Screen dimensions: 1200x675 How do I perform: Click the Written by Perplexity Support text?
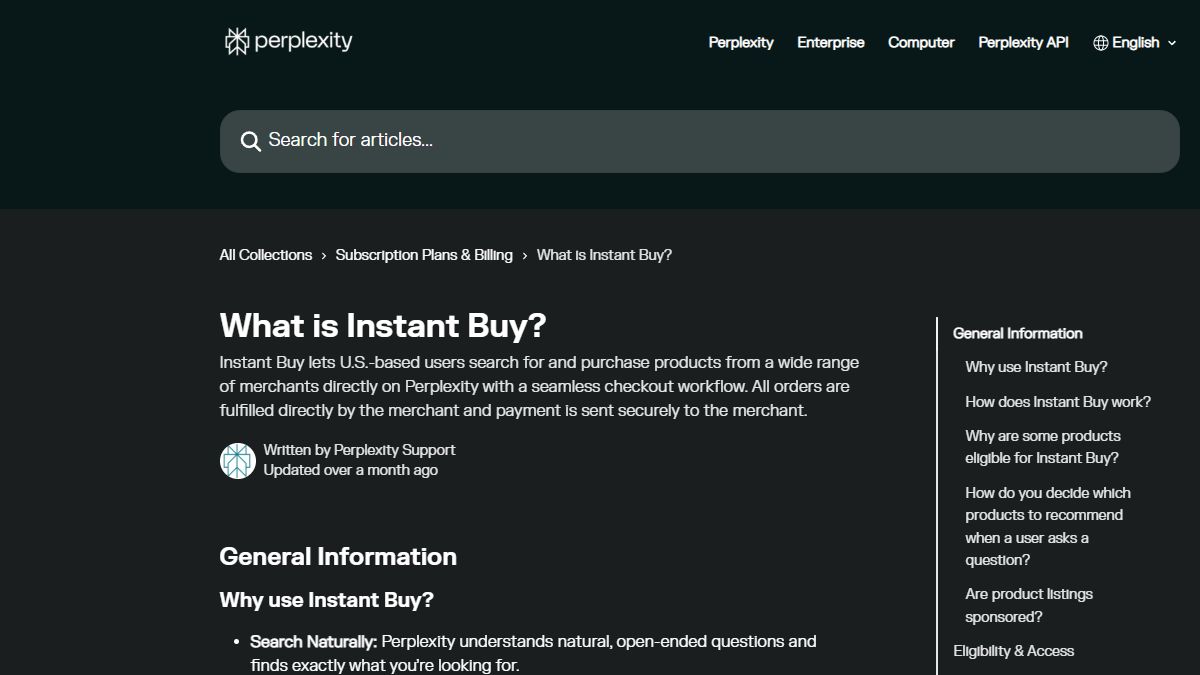click(x=359, y=450)
